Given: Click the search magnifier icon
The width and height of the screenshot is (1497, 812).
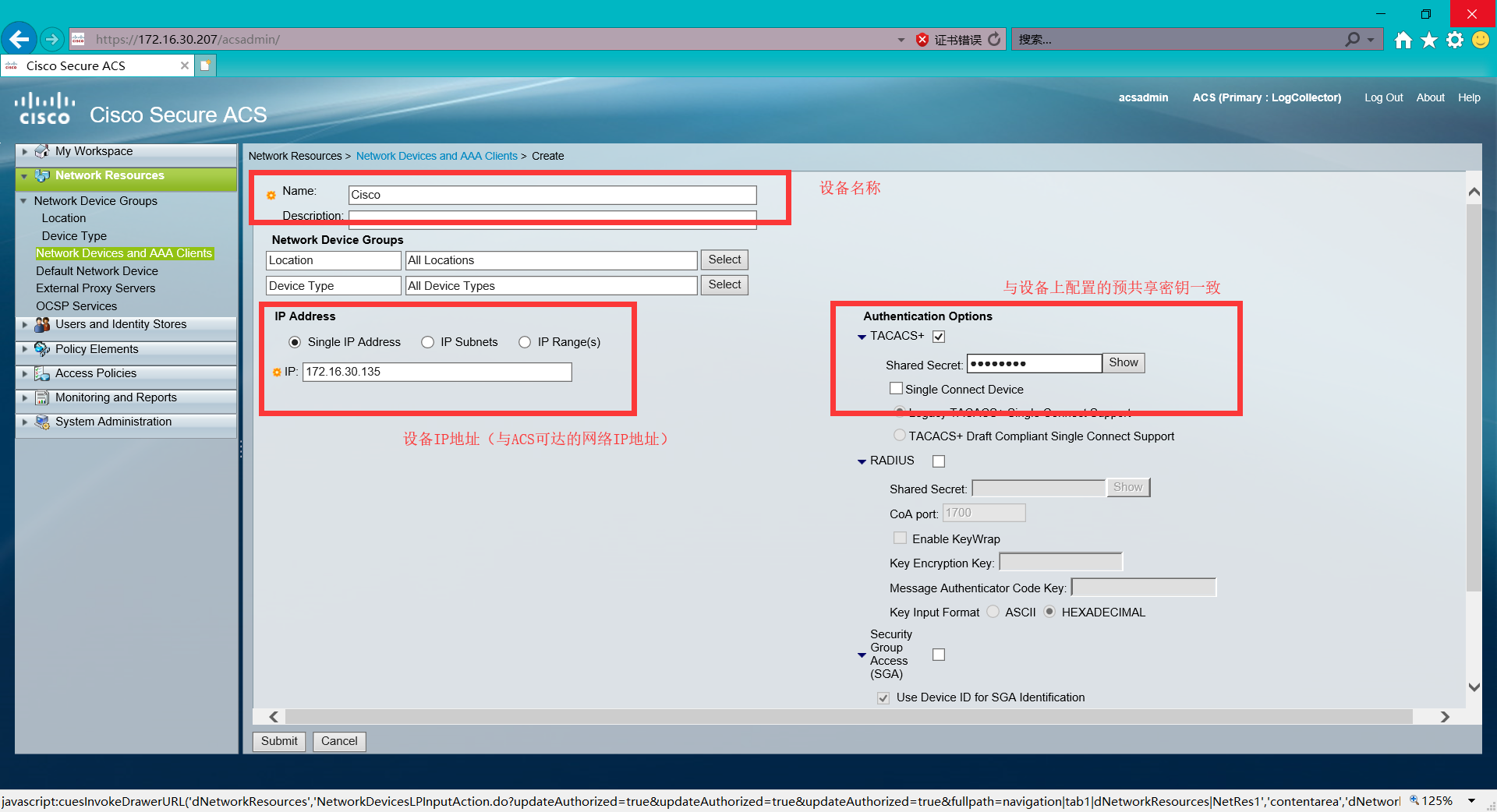Looking at the screenshot, I should click(x=1353, y=39).
